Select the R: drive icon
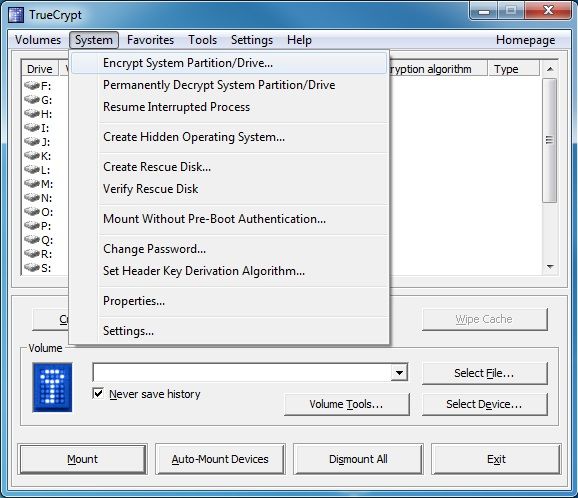The height and width of the screenshot is (498, 578). (x=32, y=254)
